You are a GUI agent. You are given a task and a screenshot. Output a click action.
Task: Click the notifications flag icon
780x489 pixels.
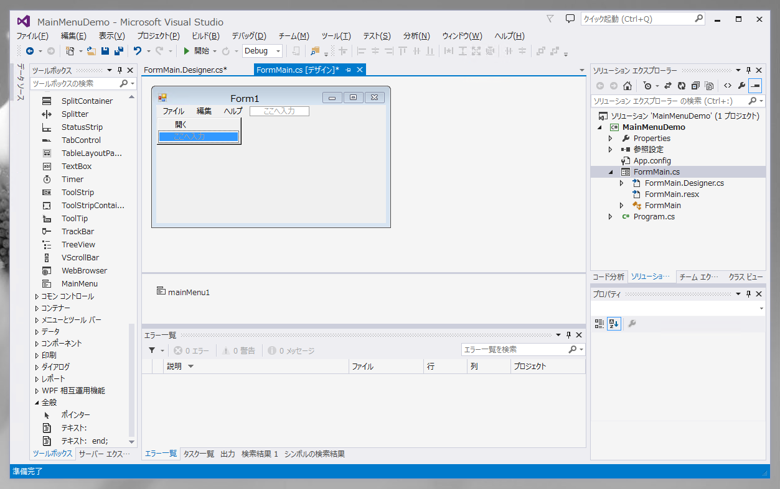pyautogui.click(x=550, y=19)
